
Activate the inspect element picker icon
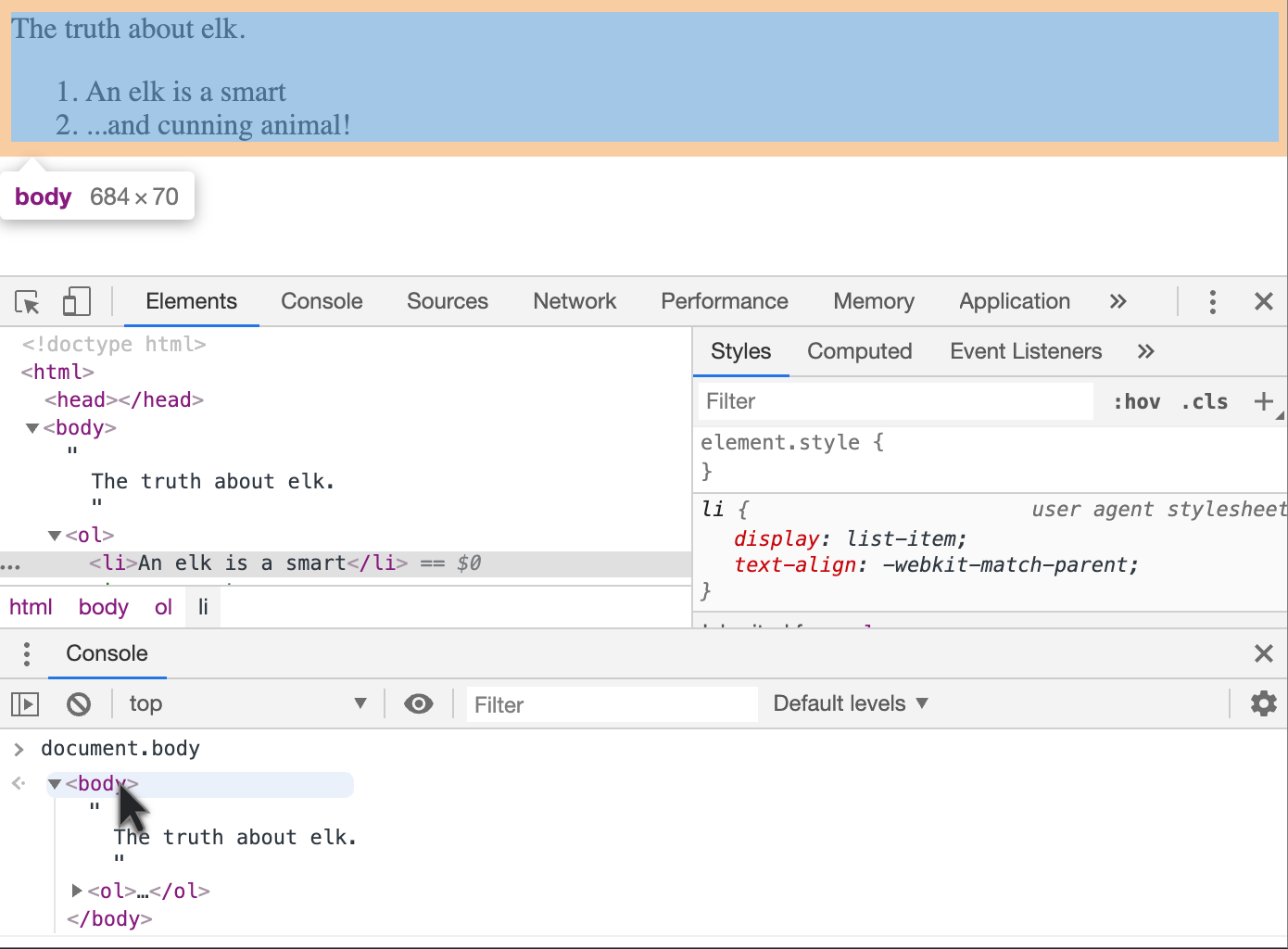click(27, 302)
